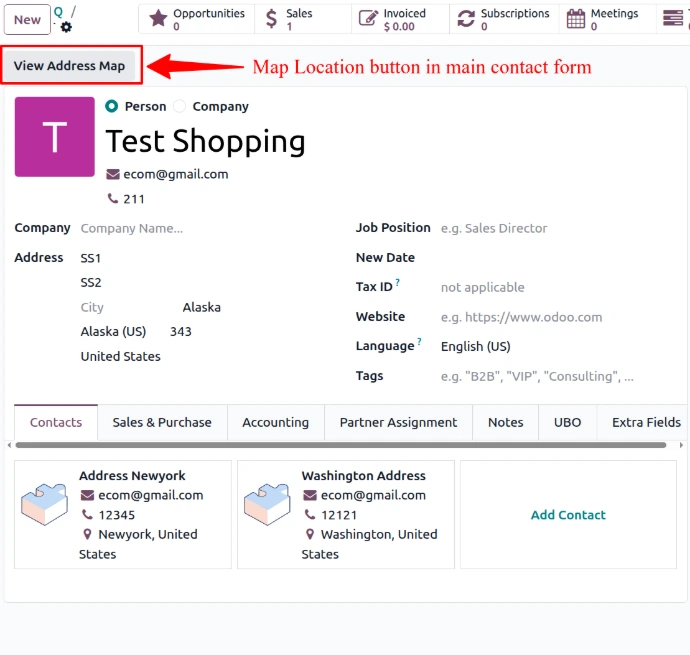690x655 pixels.
Task: Open Subscriptions refresh icon button
Action: 466,19
